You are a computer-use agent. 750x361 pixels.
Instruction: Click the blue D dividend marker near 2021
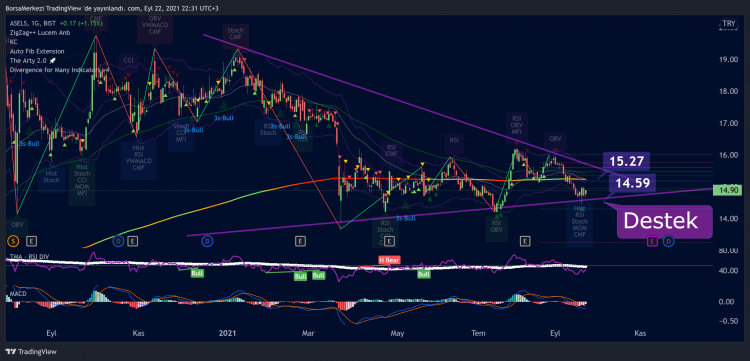coord(207,241)
